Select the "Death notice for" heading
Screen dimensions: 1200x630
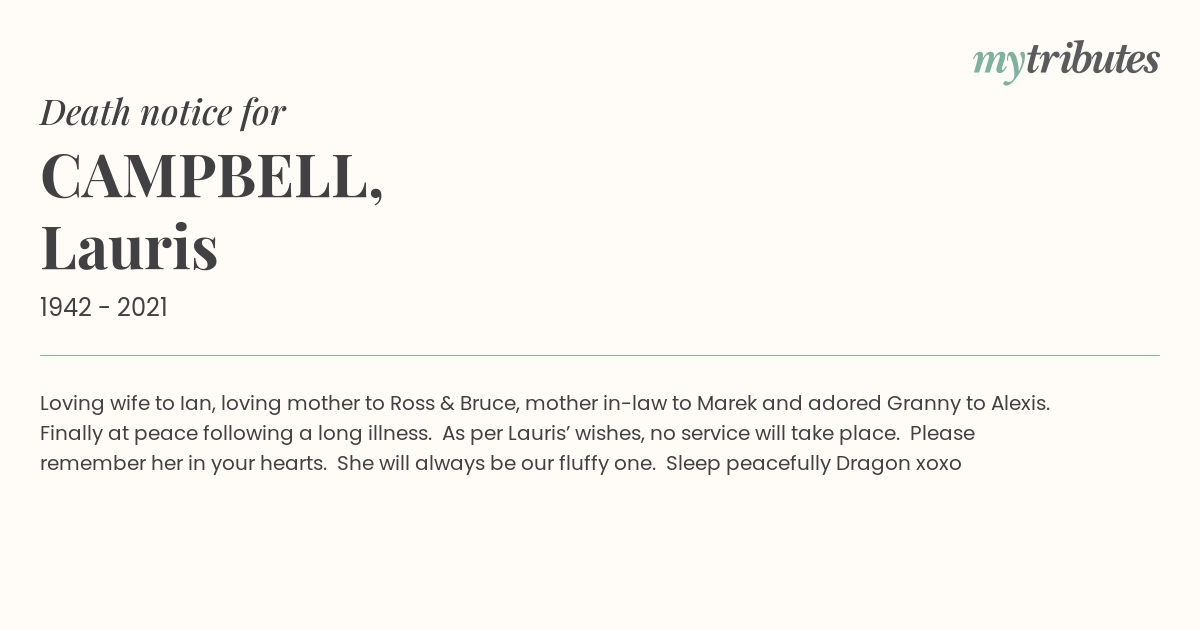click(163, 113)
